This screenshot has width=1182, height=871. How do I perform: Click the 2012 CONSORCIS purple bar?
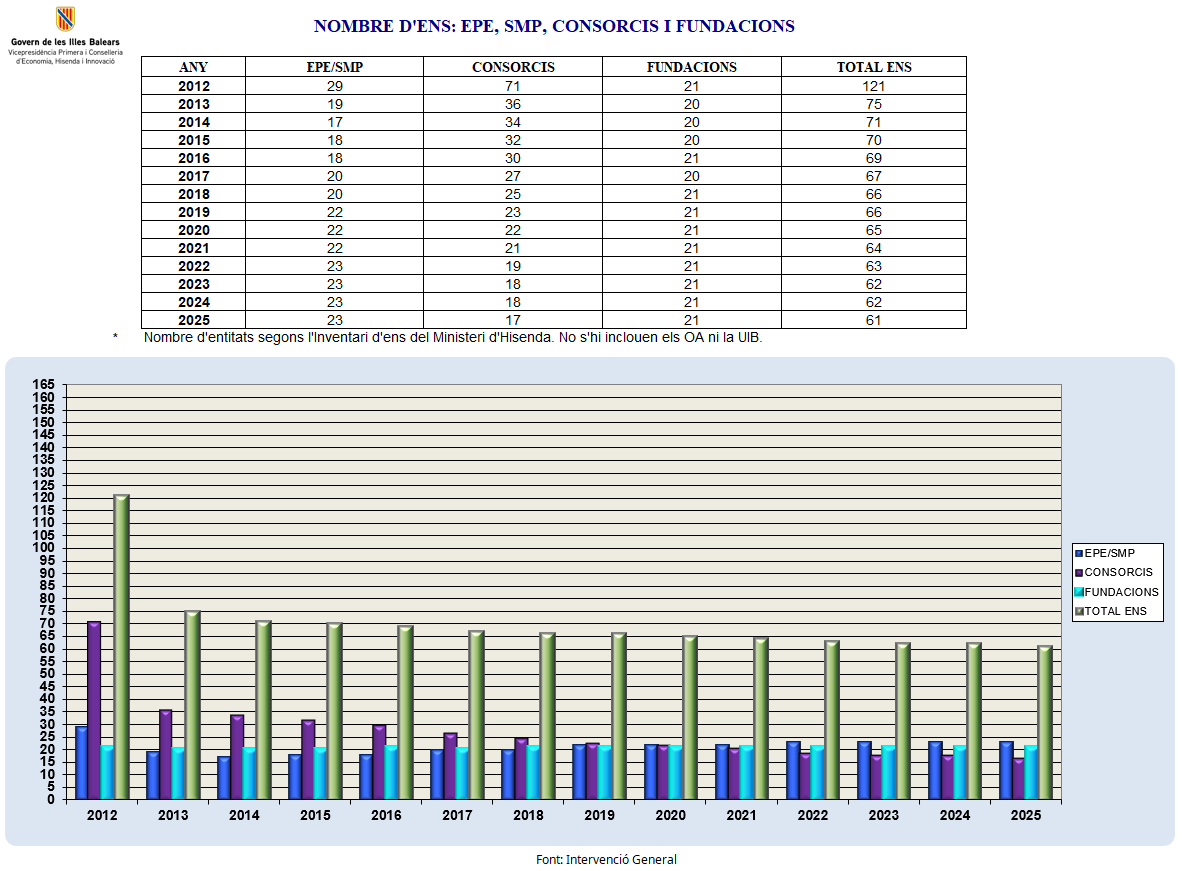[x=93, y=710]
